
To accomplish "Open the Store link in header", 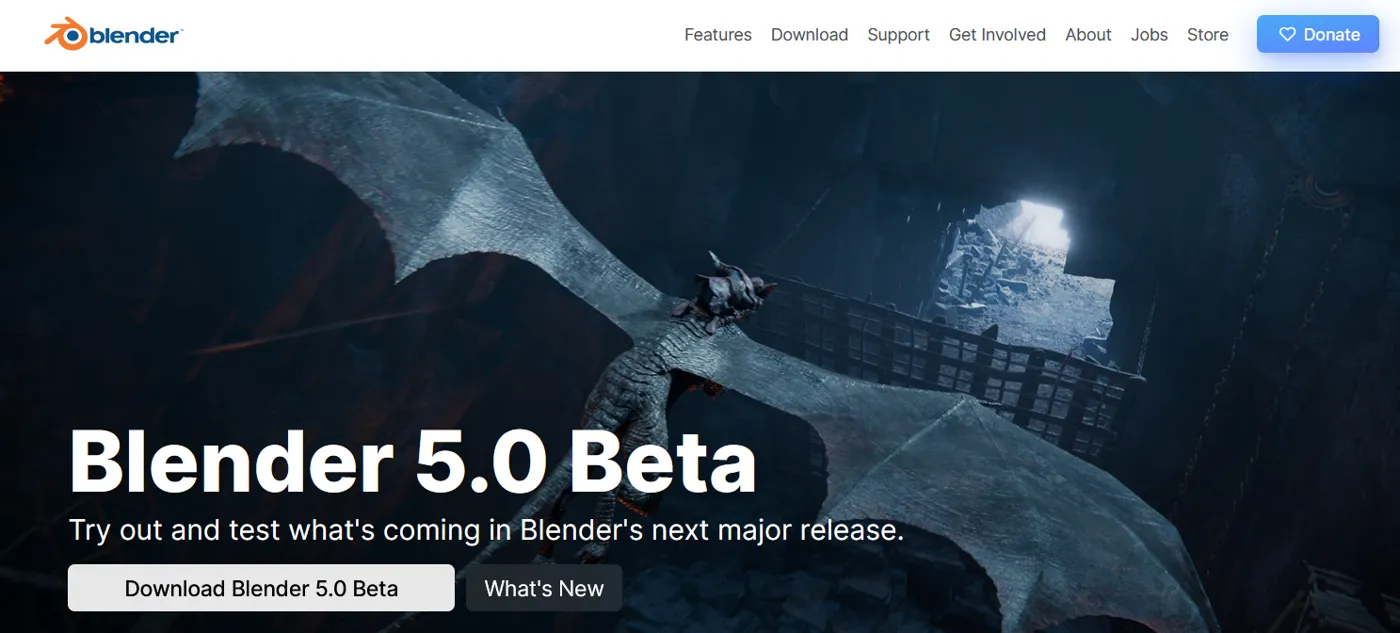I will pos(1207,34).
